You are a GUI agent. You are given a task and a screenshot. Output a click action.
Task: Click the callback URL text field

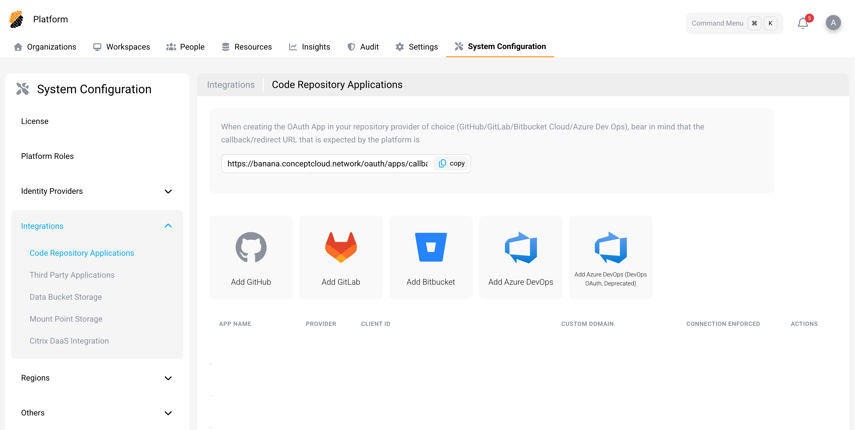pyautogui.click(x=327, y=163)
